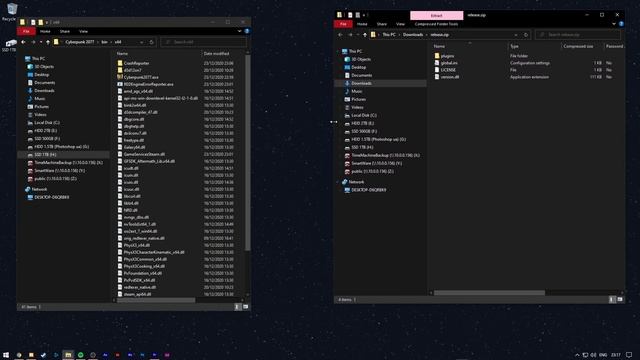640x360 pixels.
Task: Open Compressed Folder Tools tab
Action: [436, 24]
